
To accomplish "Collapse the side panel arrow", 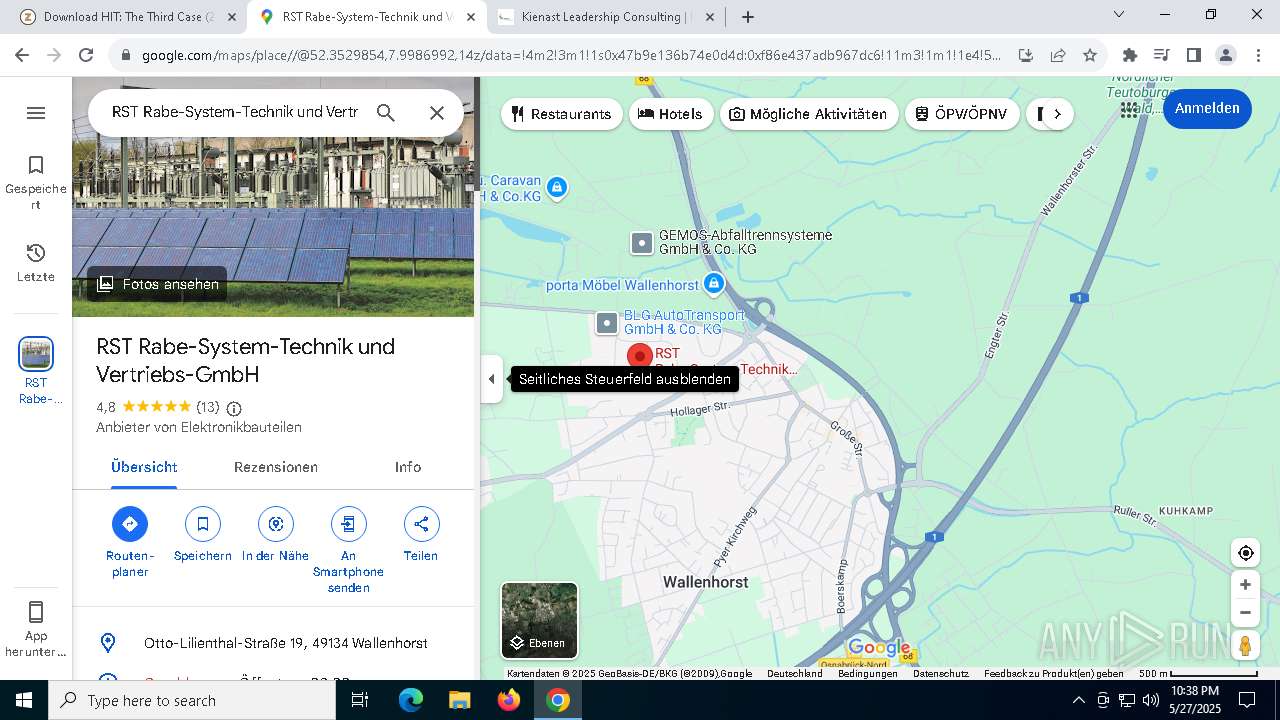I will pos(491,379).
